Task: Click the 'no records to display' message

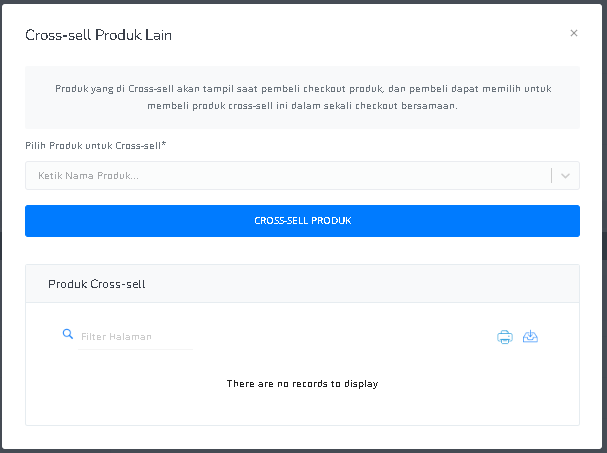Action: click(x=302, y=384)
